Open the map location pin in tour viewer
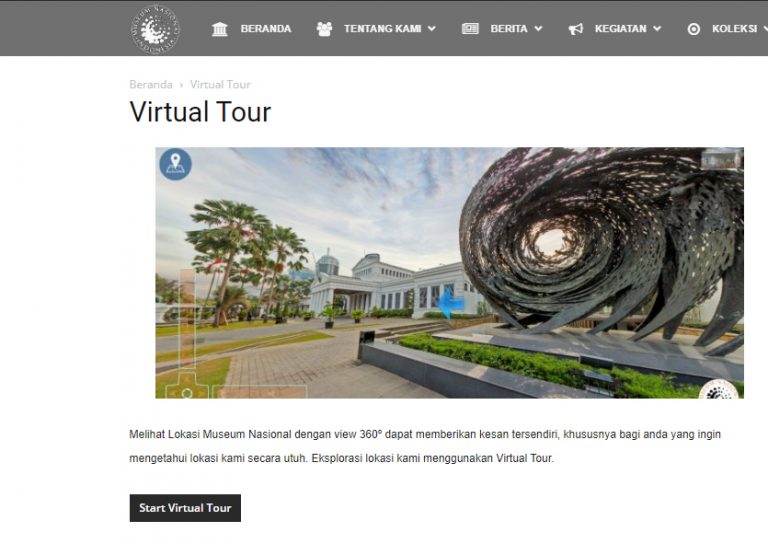This screenshot has height=544, width=768. click(175, 164)
